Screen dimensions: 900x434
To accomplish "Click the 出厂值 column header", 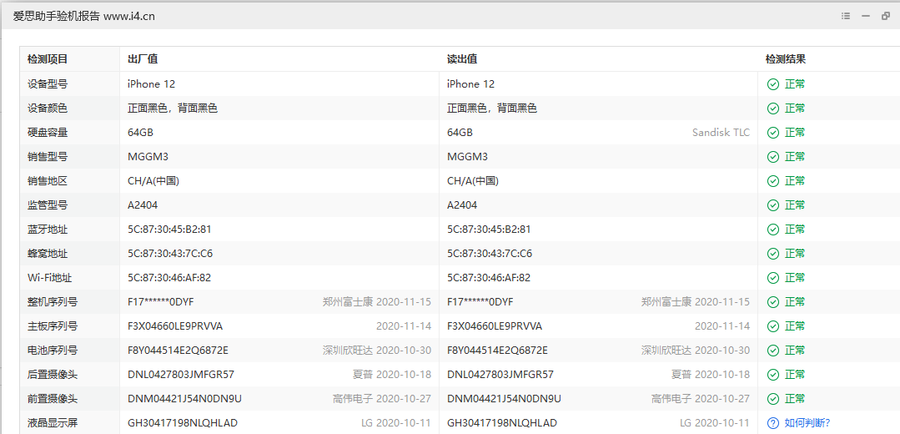I will click(x=142, y=59).
